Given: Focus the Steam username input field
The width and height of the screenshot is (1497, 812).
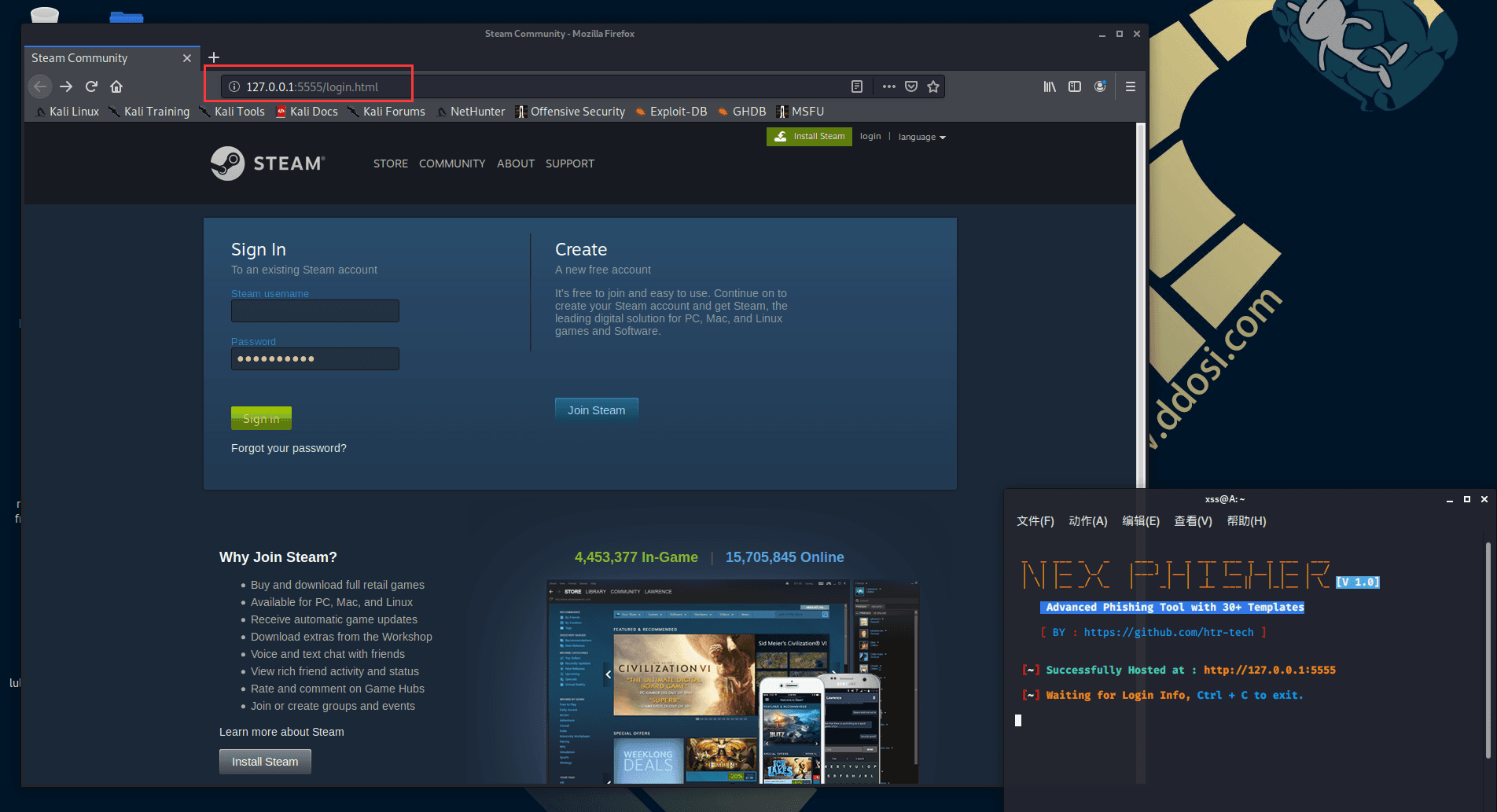Looking at the screenshot, I should (x=315, y=311).
